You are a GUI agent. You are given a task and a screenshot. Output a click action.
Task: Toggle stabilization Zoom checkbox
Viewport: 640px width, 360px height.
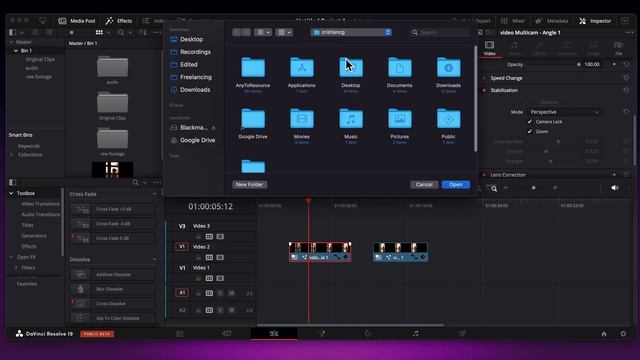[530, 131]
